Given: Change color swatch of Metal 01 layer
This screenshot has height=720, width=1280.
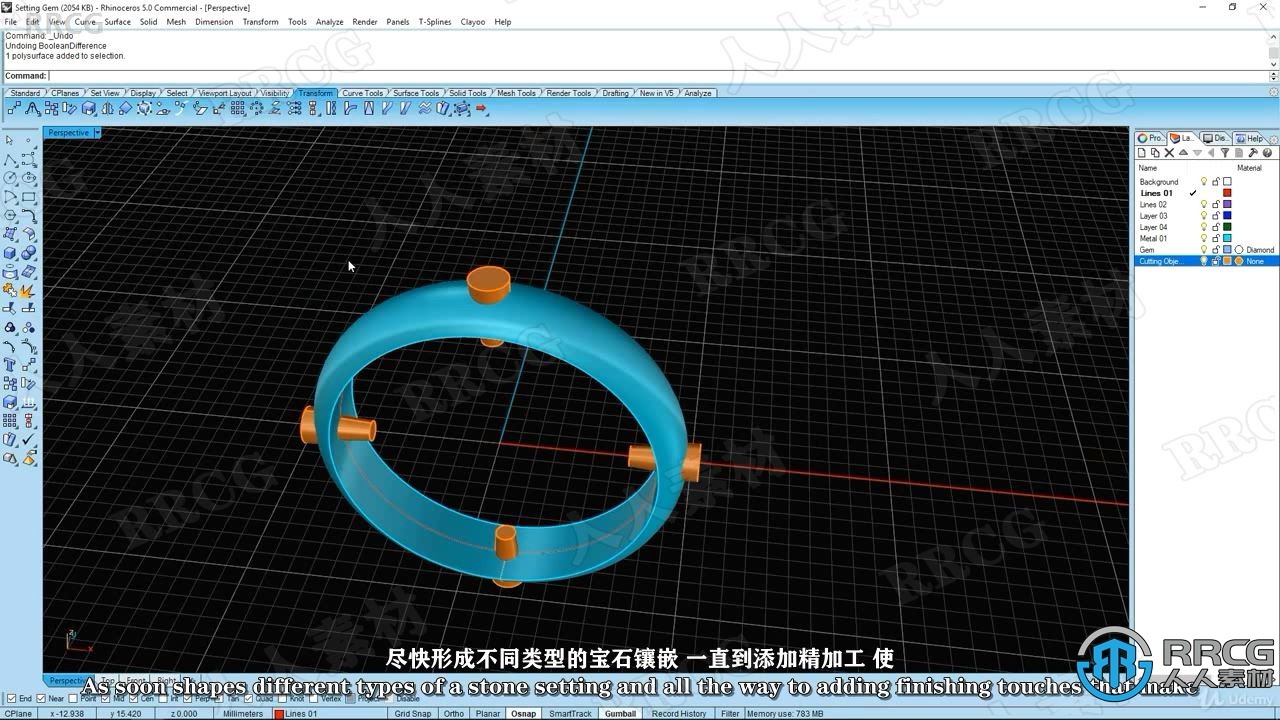Looking at the screenshot, I should point(1227,238).
